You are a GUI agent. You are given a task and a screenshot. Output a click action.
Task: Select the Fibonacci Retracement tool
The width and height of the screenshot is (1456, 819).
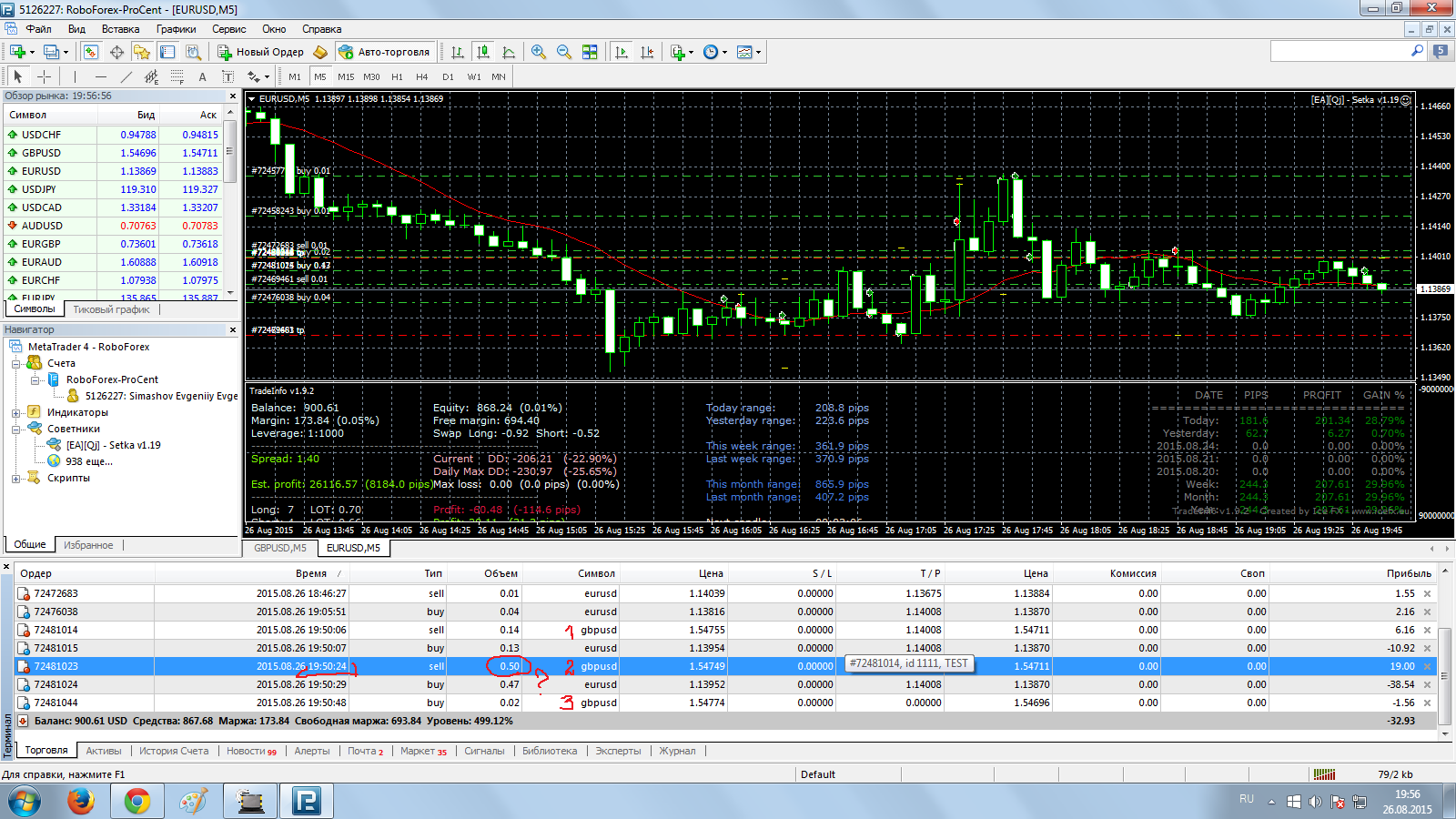(177, 76)
